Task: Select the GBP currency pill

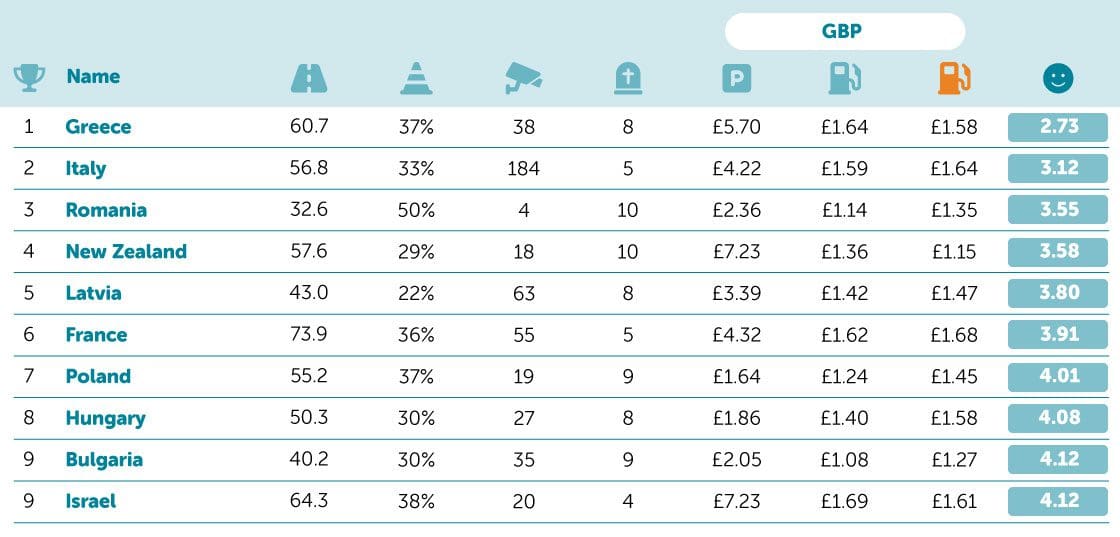Action: [845, 31]
